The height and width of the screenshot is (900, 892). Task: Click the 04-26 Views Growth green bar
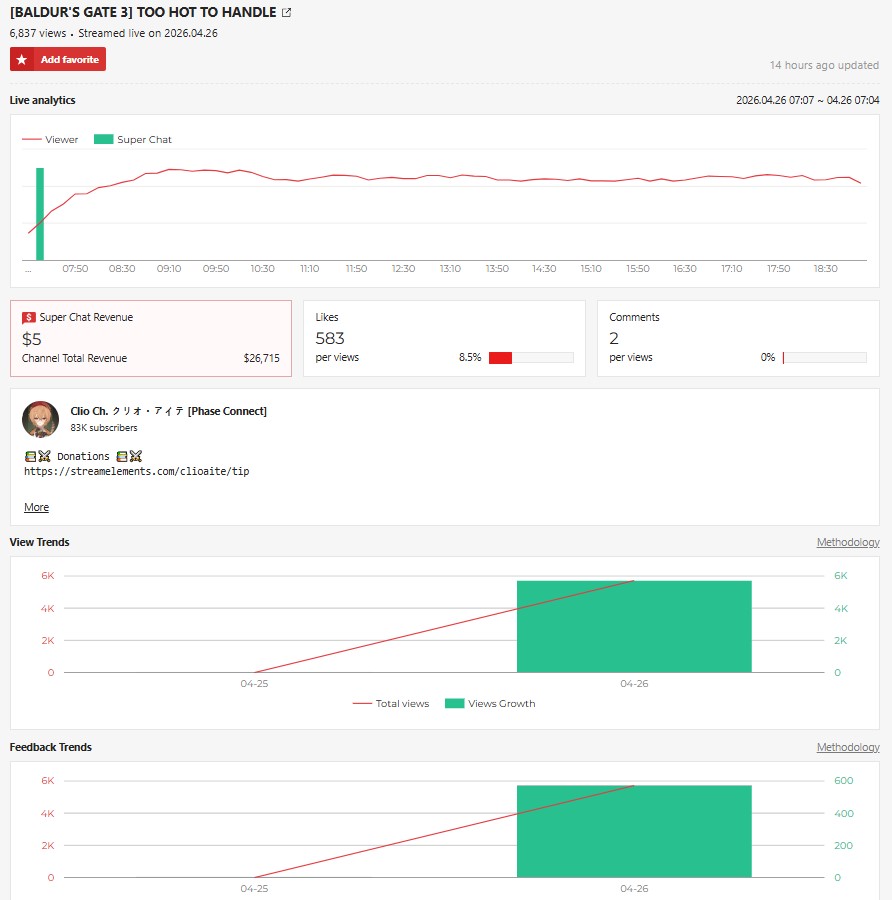point(634,627)
